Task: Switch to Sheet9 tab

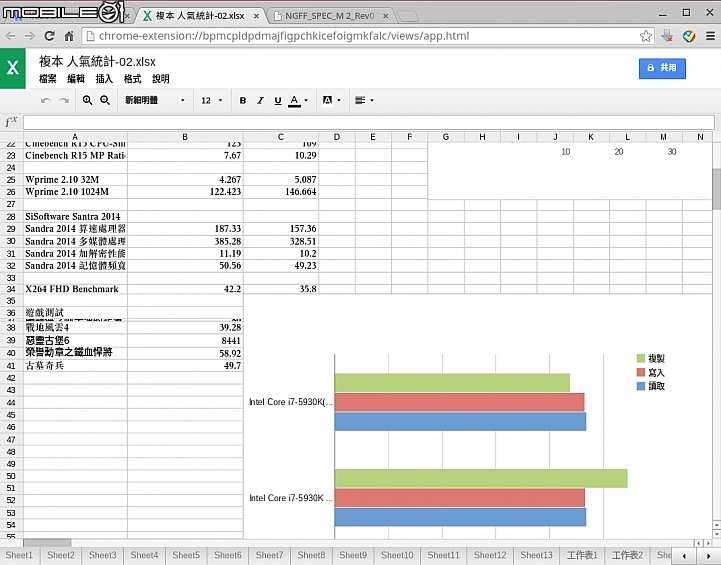Action: pos(353,555)
